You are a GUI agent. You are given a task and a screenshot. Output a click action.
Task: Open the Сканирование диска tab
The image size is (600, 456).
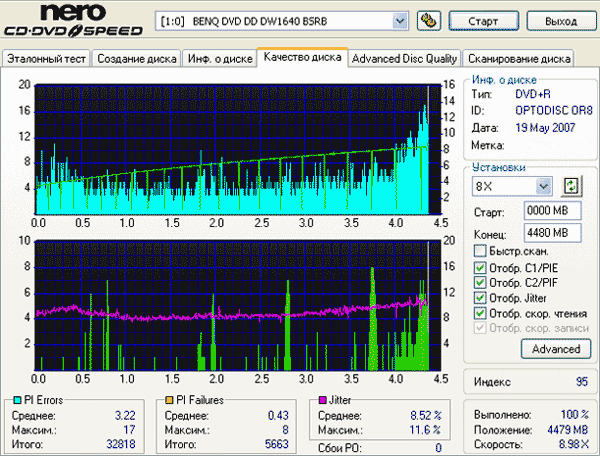point(519,59)
